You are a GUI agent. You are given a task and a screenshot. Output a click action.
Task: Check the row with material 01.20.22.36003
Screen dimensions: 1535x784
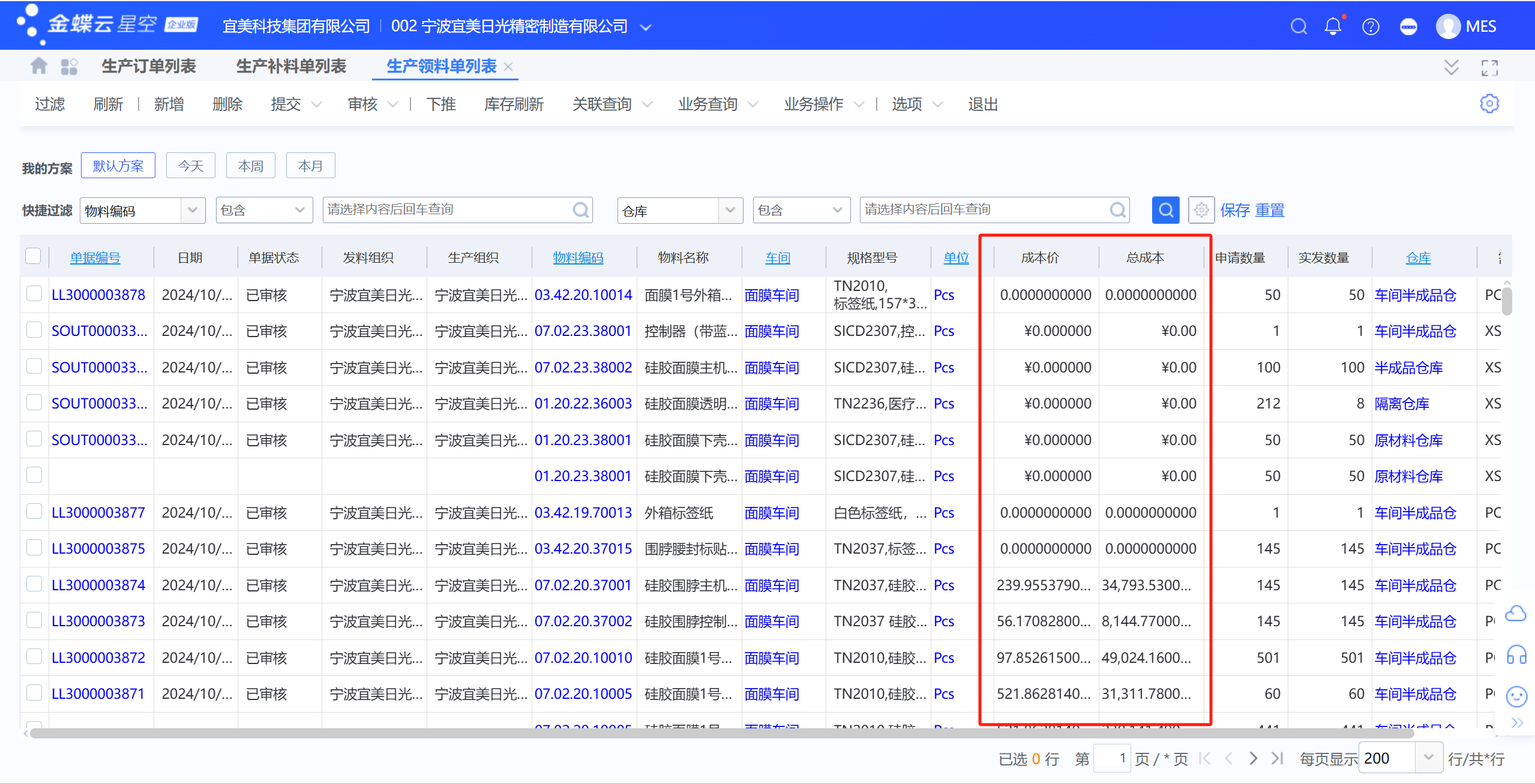[x=34, y=402]
